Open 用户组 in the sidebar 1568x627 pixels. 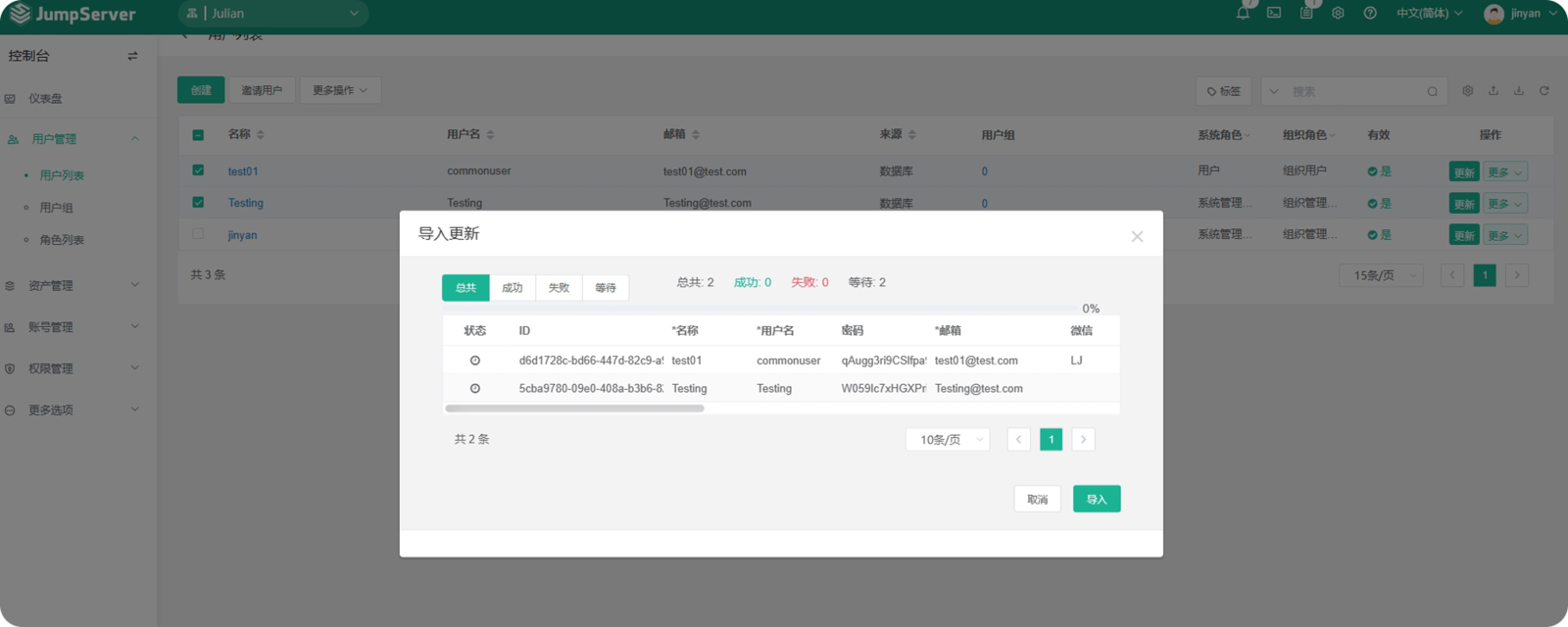point(56,208)
